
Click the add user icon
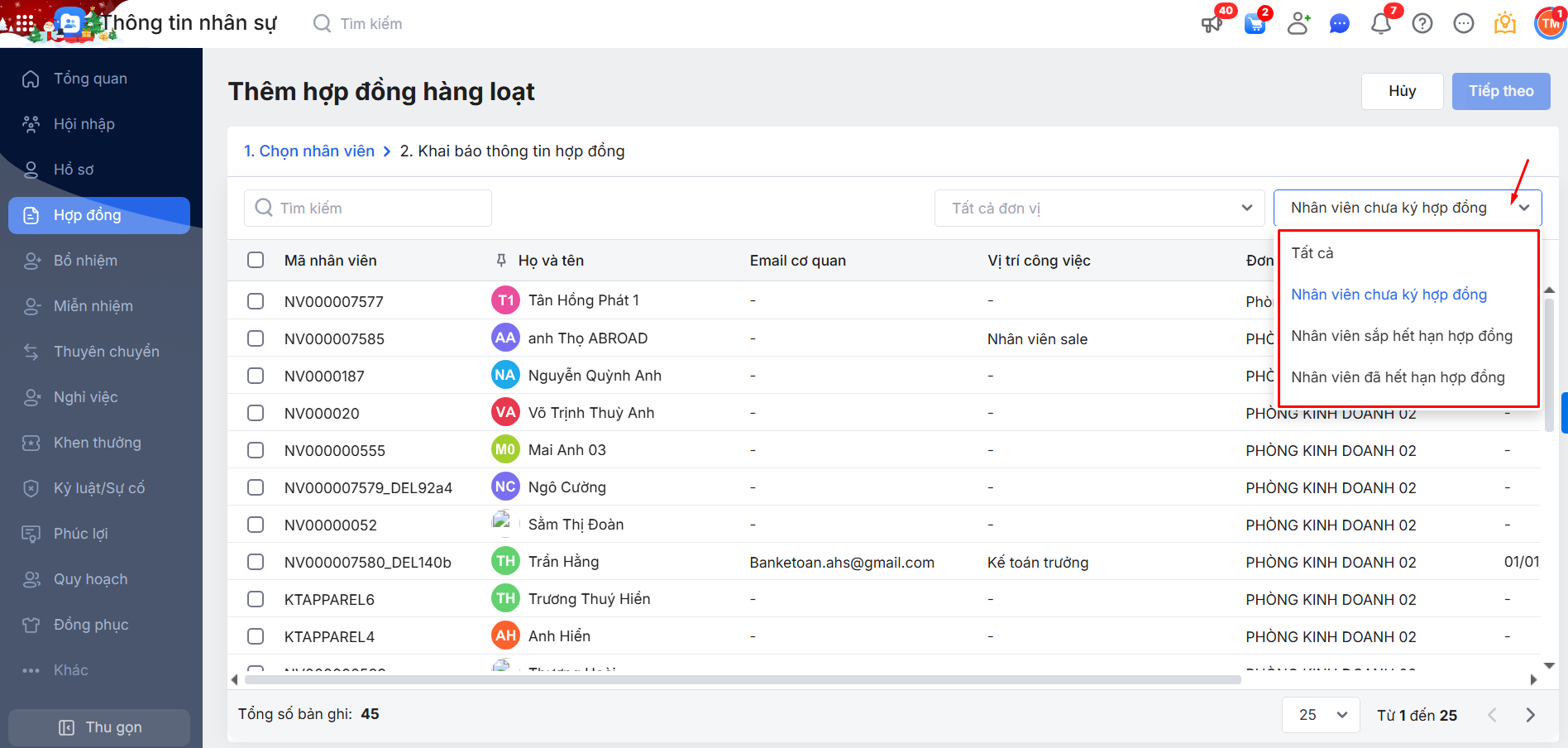(x=1298, y=24)
